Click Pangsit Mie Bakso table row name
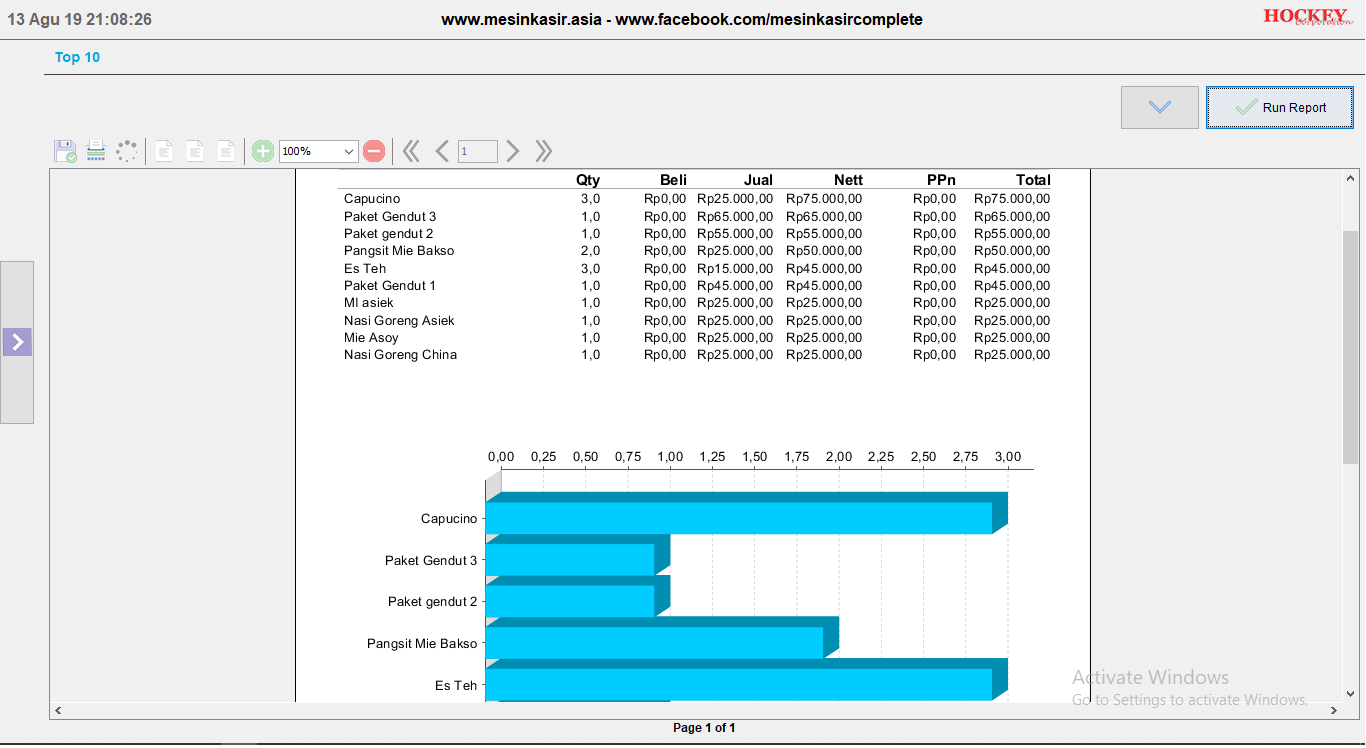The image size is (1366, 748). pyautogui.click(x=399, y=251)
